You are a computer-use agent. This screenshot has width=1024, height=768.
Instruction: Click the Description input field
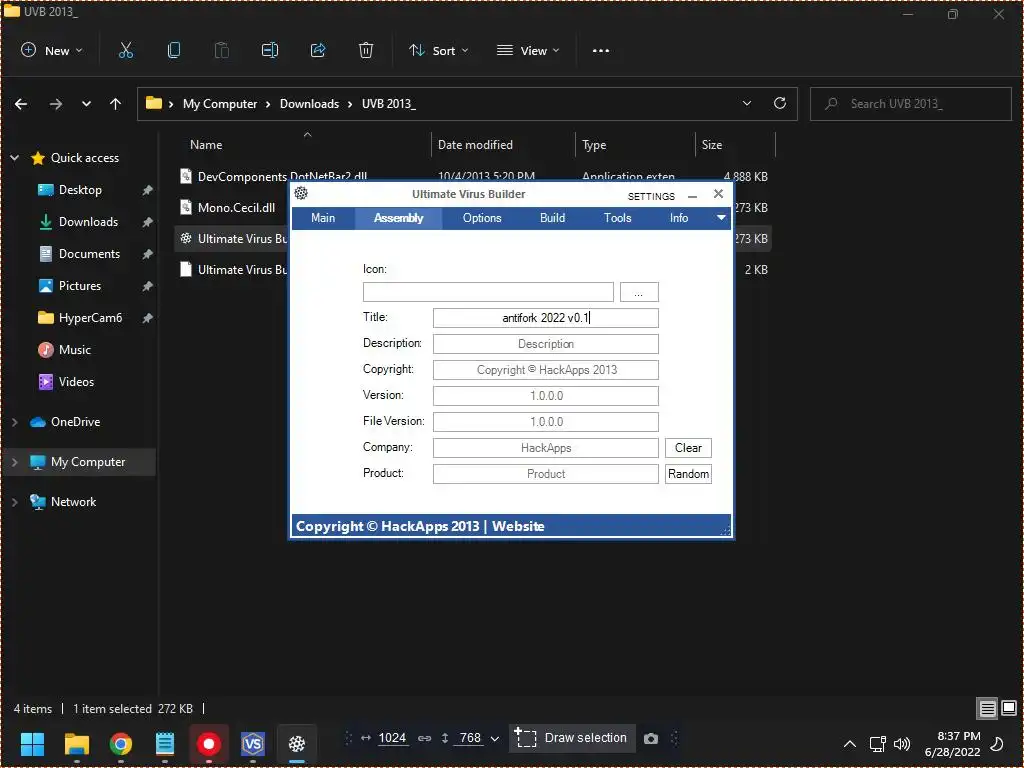pos(545,344)
